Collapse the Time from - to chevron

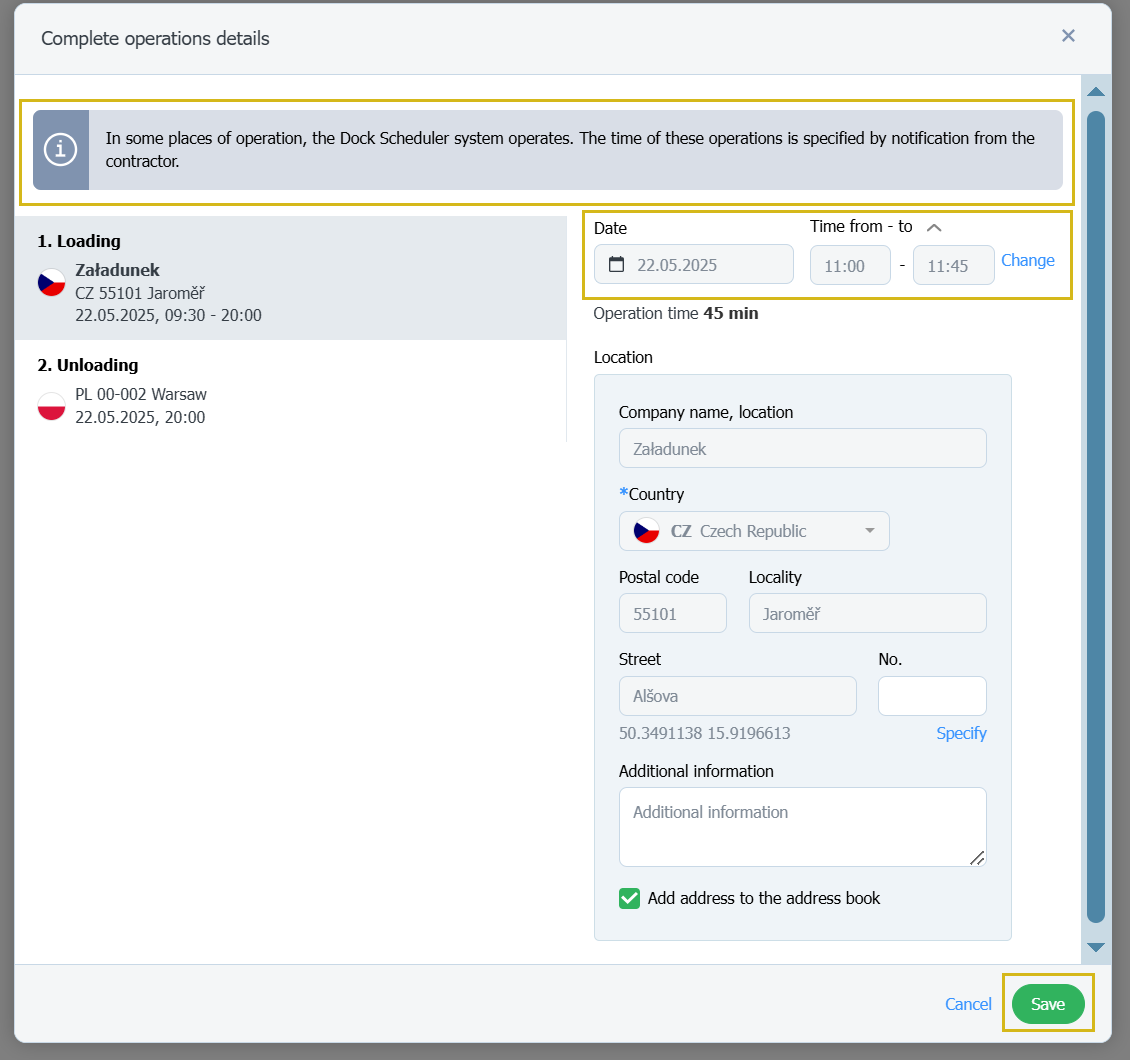tap(934, 228)
